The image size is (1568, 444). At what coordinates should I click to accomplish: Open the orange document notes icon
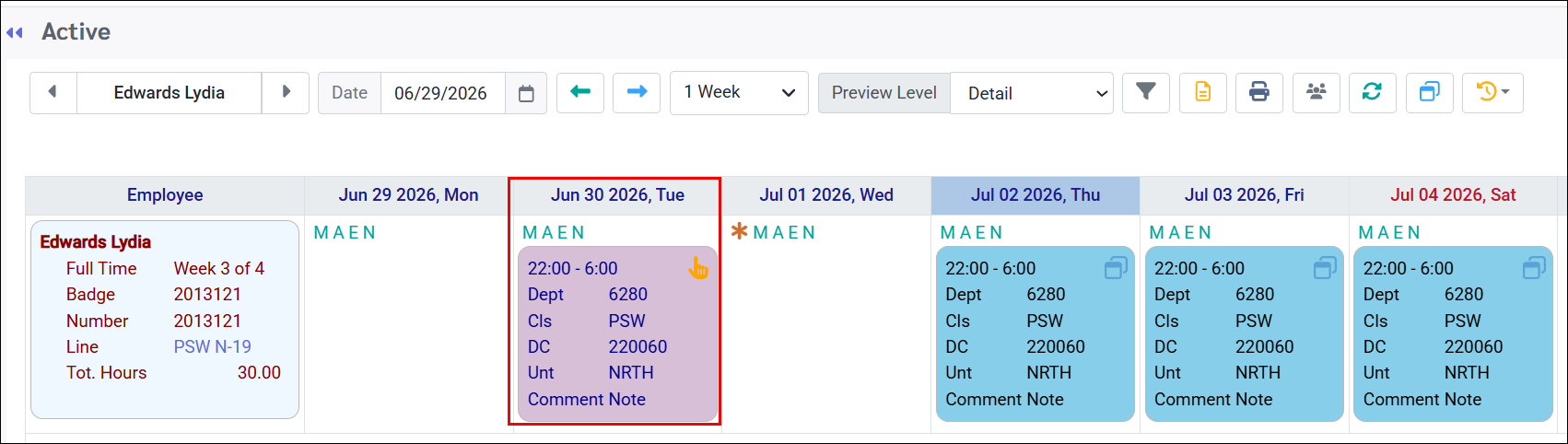[1202, 92]
